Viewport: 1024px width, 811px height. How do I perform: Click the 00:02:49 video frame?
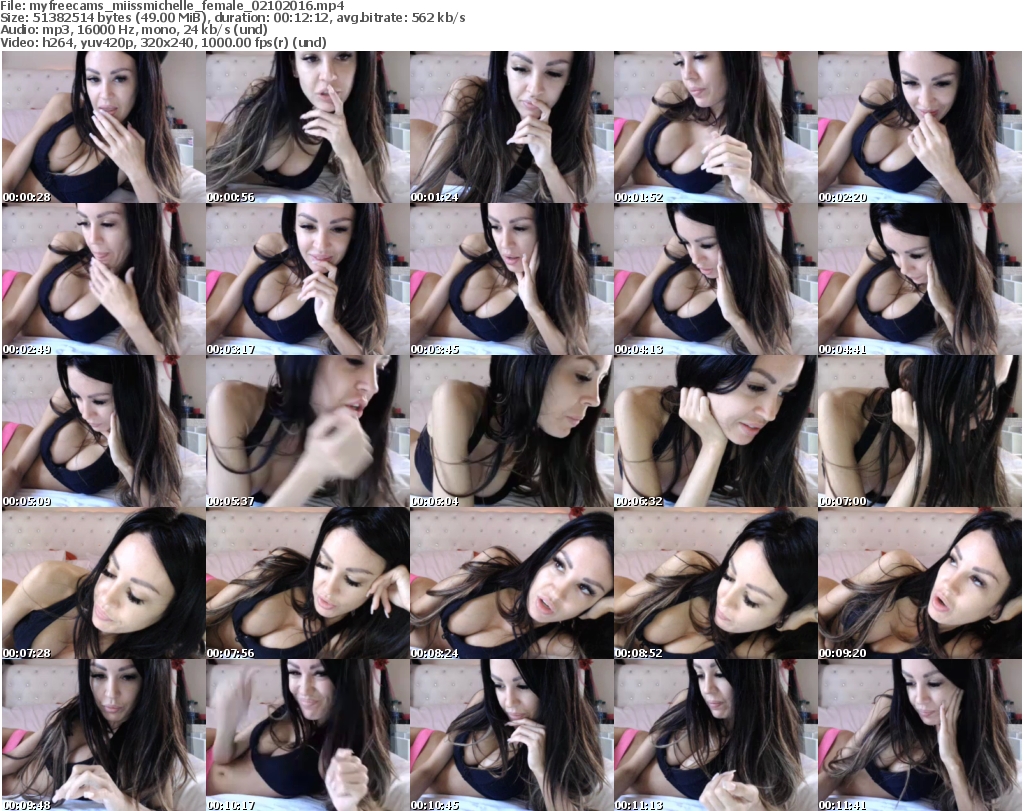coord(103,280)
